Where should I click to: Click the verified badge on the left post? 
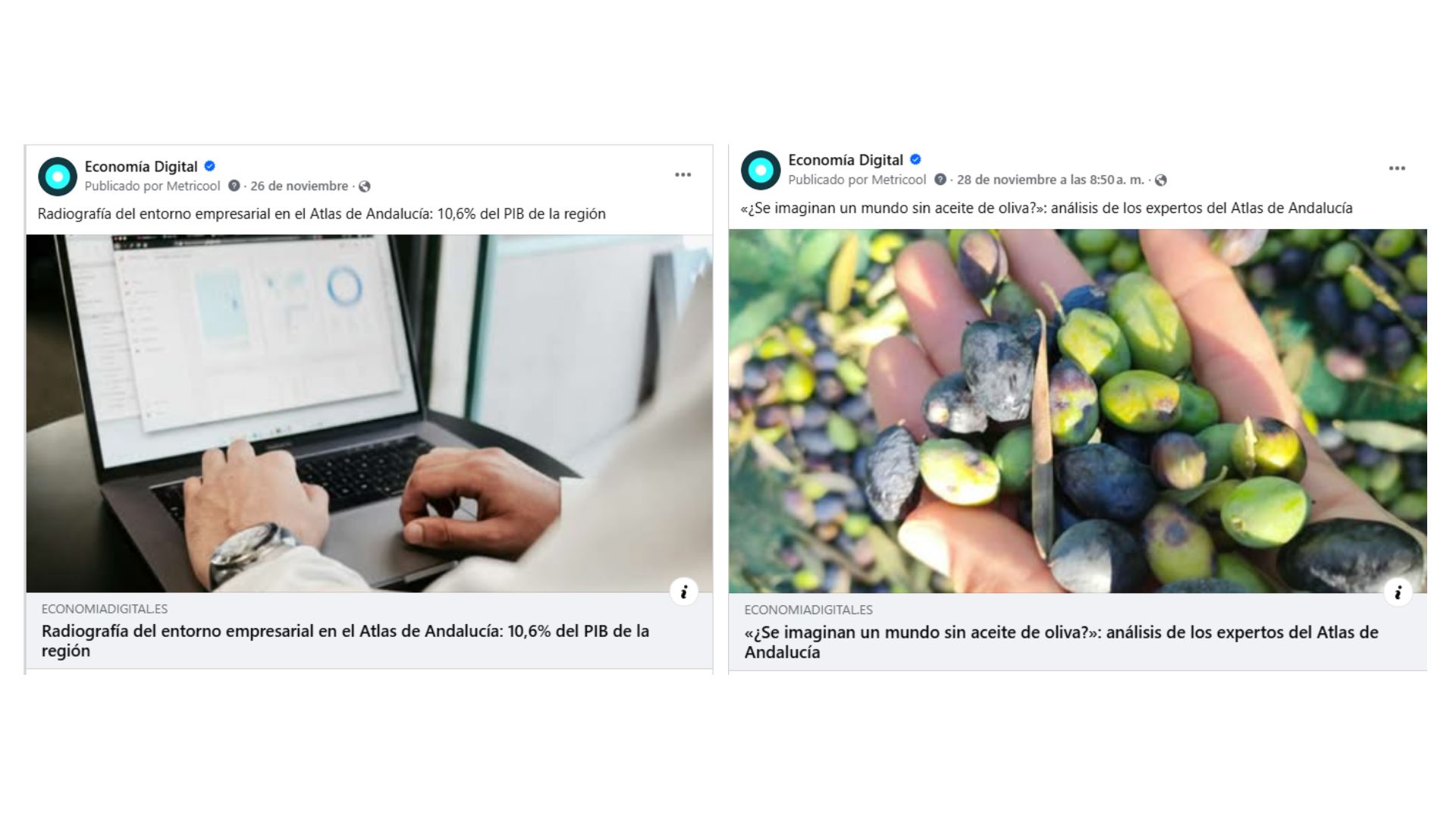tap(210, 166)
